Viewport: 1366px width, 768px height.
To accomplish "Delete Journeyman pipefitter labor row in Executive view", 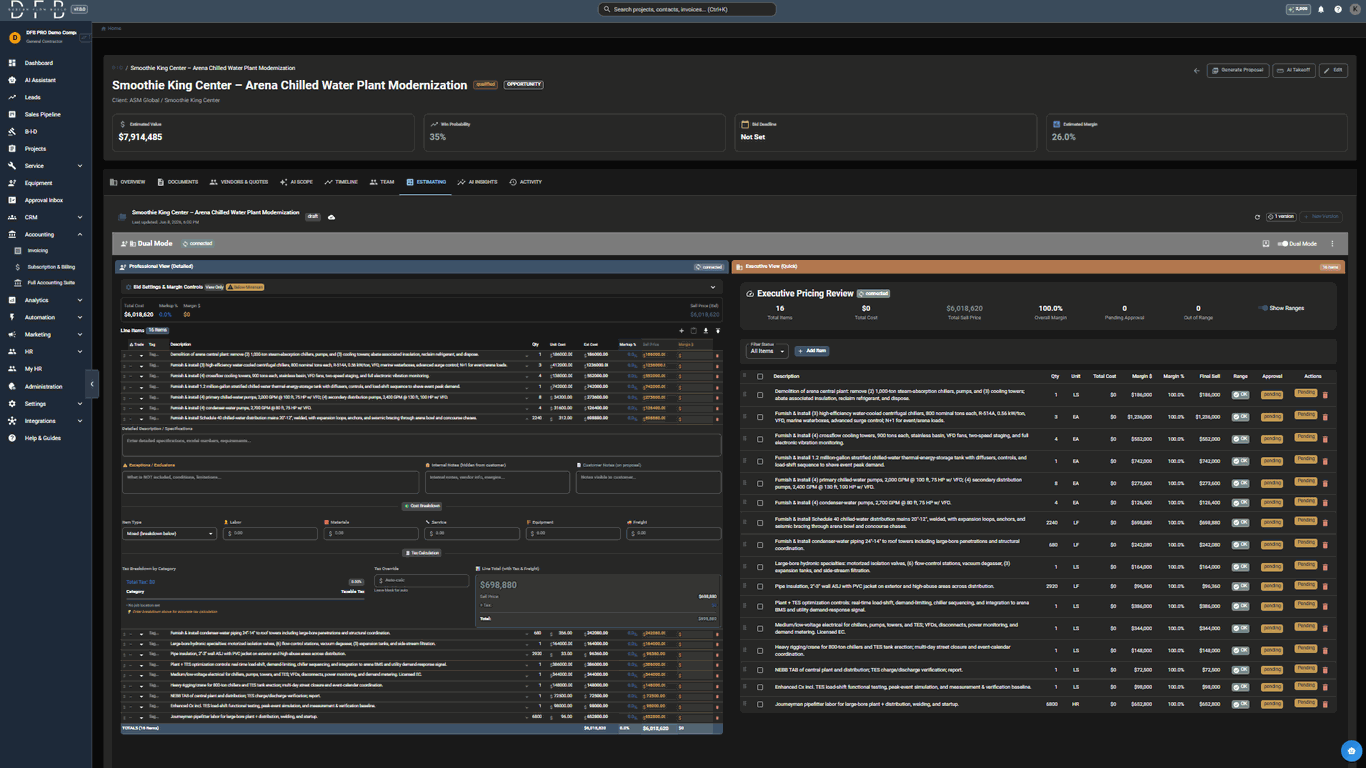I will [1325, 704].
